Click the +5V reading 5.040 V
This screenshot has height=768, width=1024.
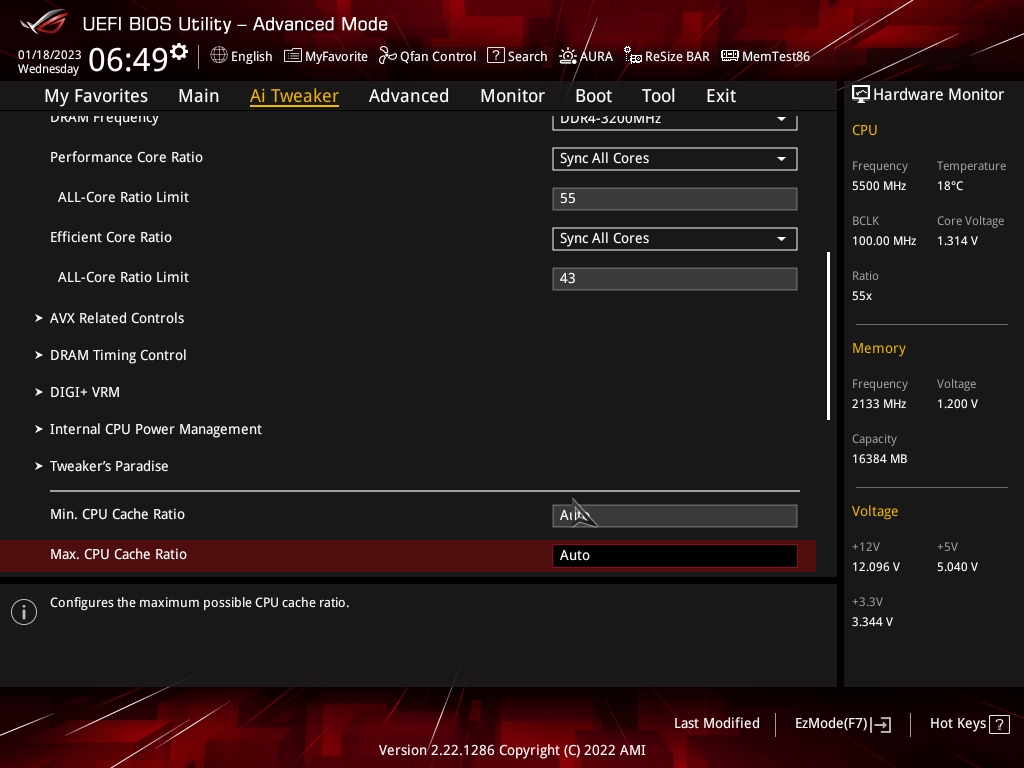[957, 567]
